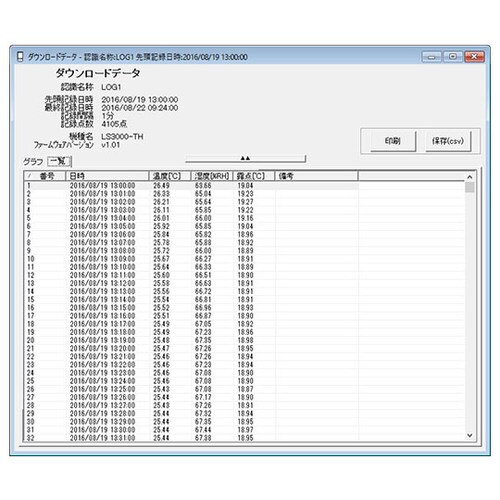
Task: Click the scrollbar up arrow
Action: tap(470, 177)
